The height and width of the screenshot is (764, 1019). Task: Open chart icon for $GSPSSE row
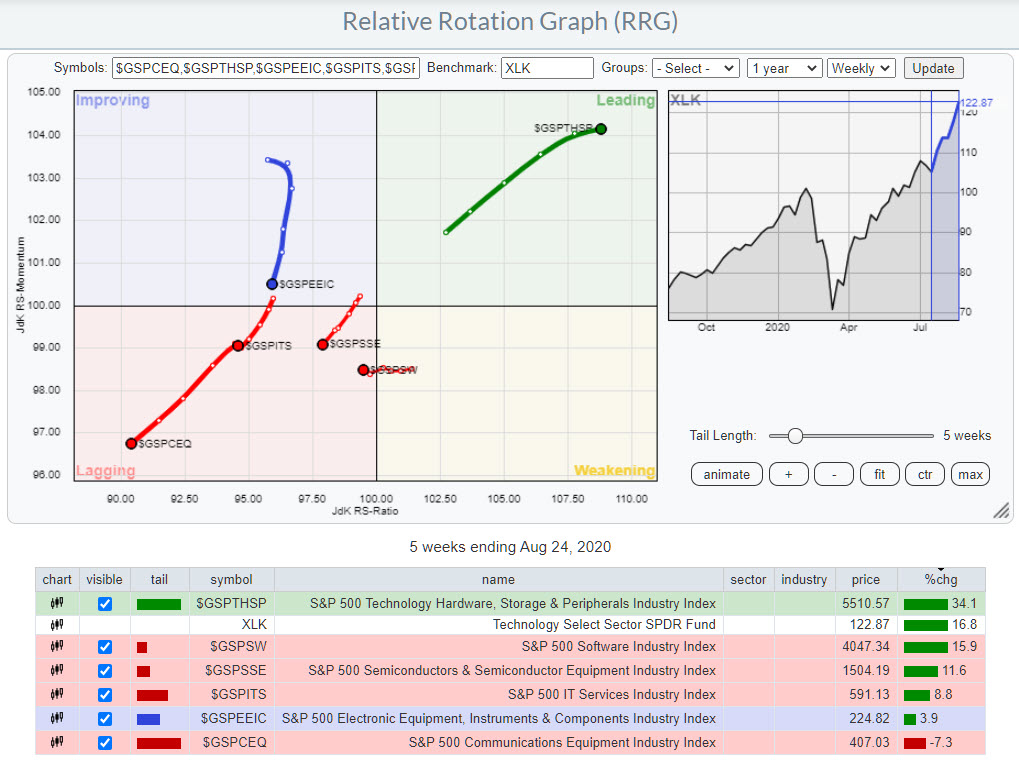point(57,671)
